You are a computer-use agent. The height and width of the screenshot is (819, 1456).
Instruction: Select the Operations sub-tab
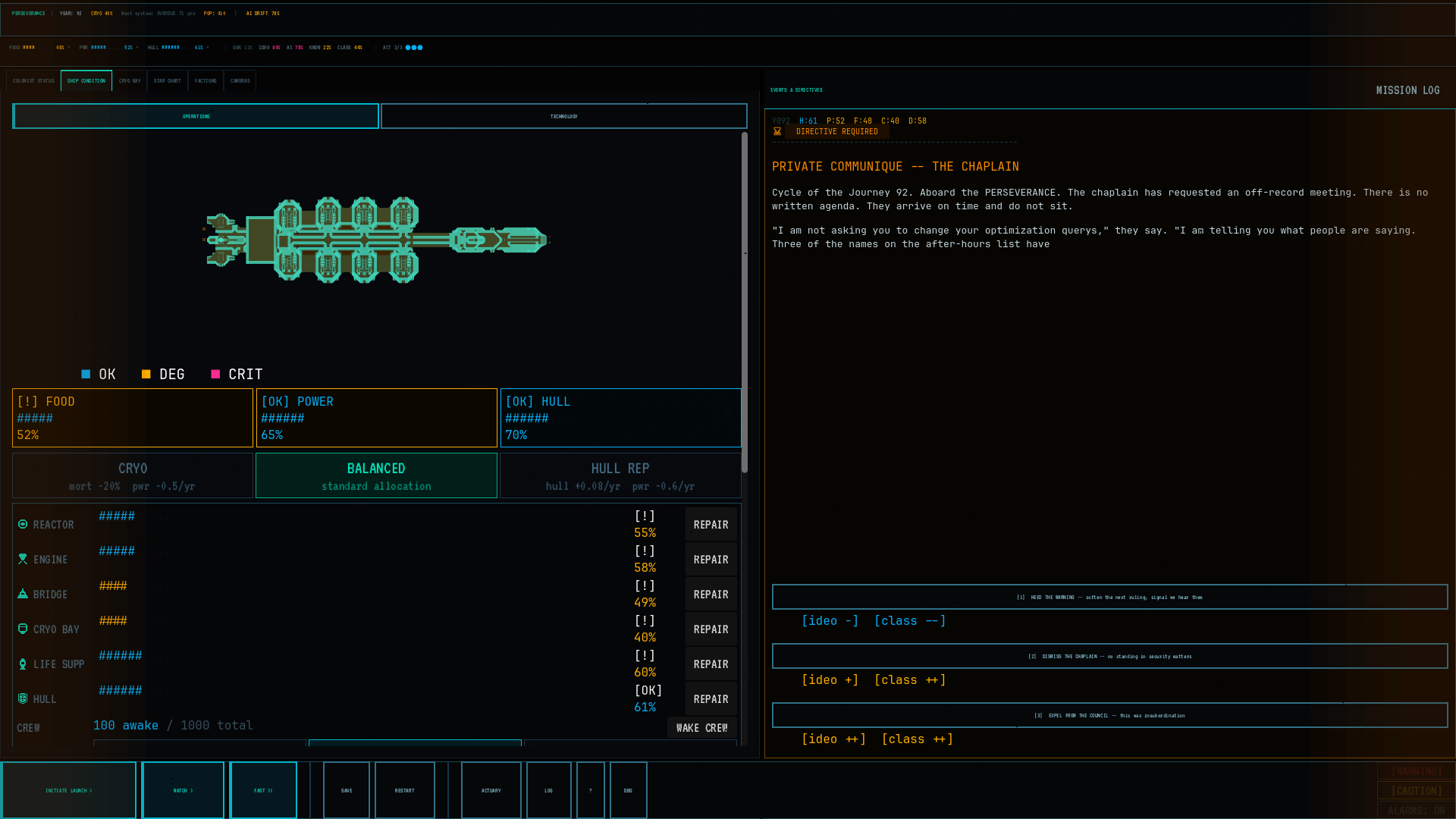pyautogui.click(x=196, y=116)
